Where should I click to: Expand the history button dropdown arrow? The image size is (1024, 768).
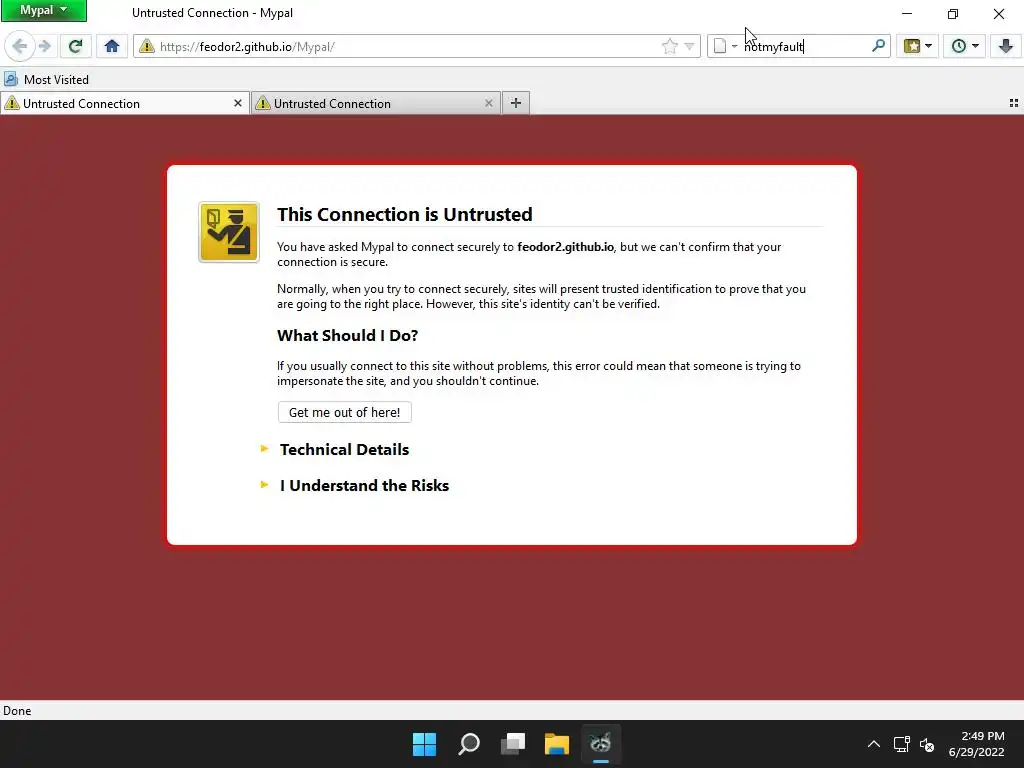[976, 46]
